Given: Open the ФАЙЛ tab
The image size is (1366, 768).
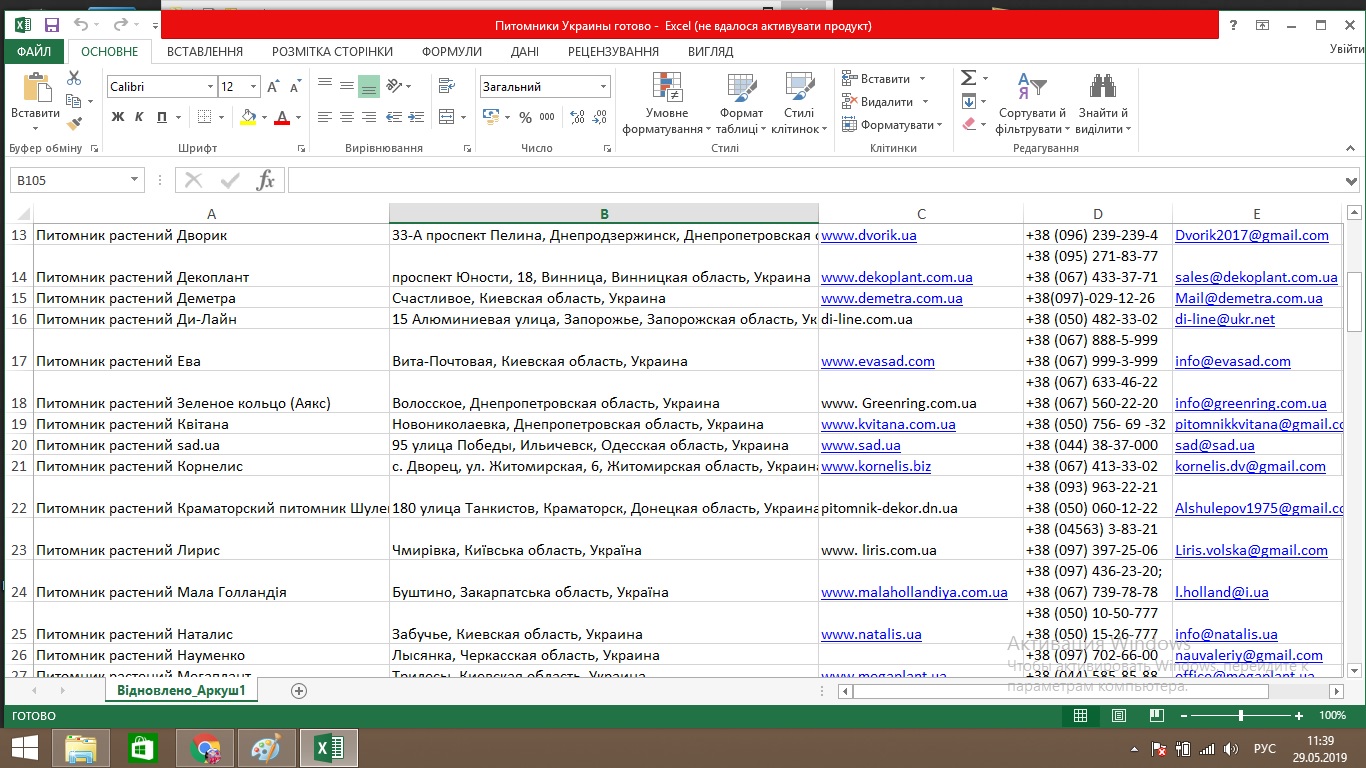Looking at the screenshot, I should pos(34,51).
